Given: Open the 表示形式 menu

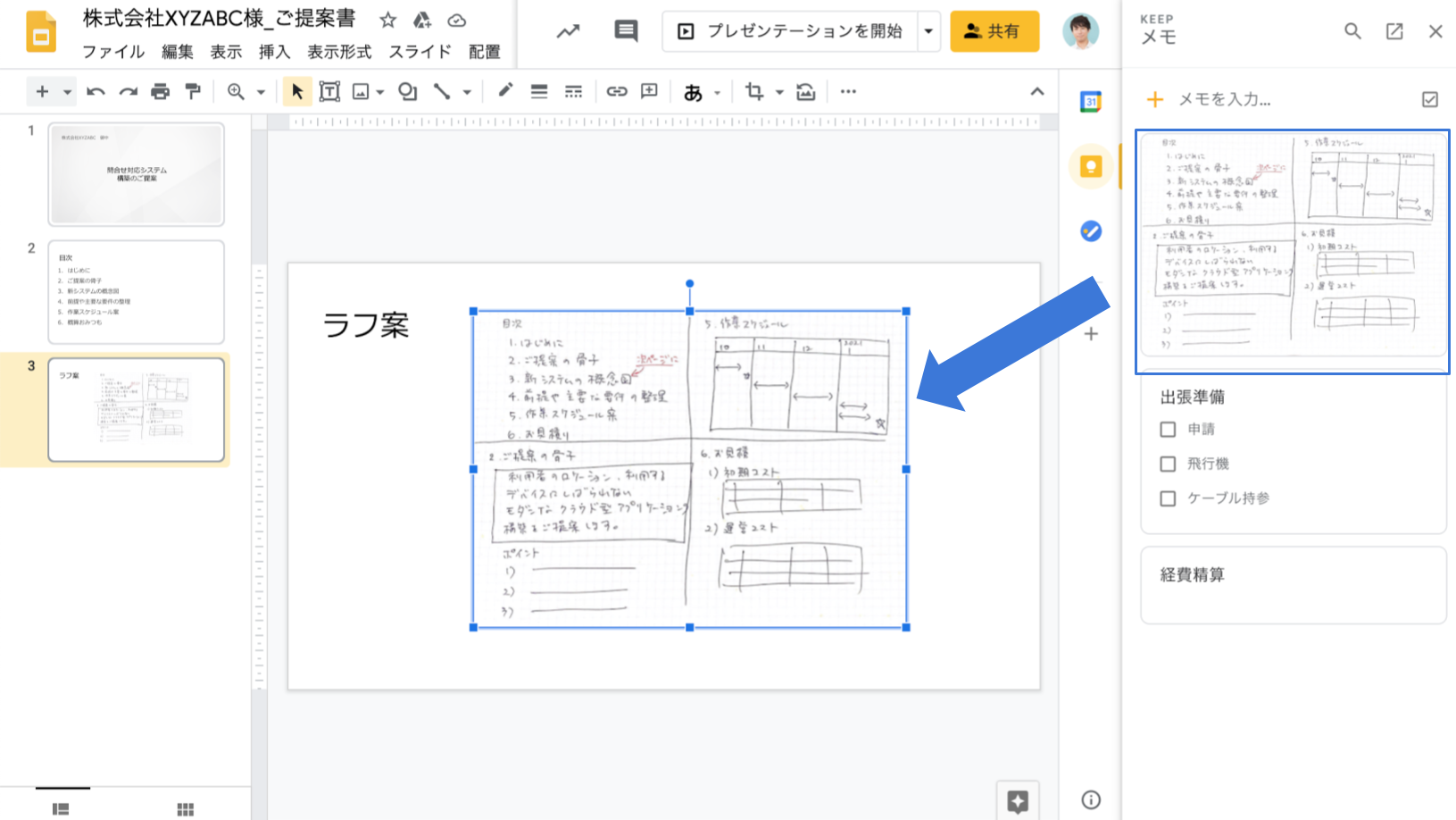Looking at the screenshot, I should click(339, 52).
